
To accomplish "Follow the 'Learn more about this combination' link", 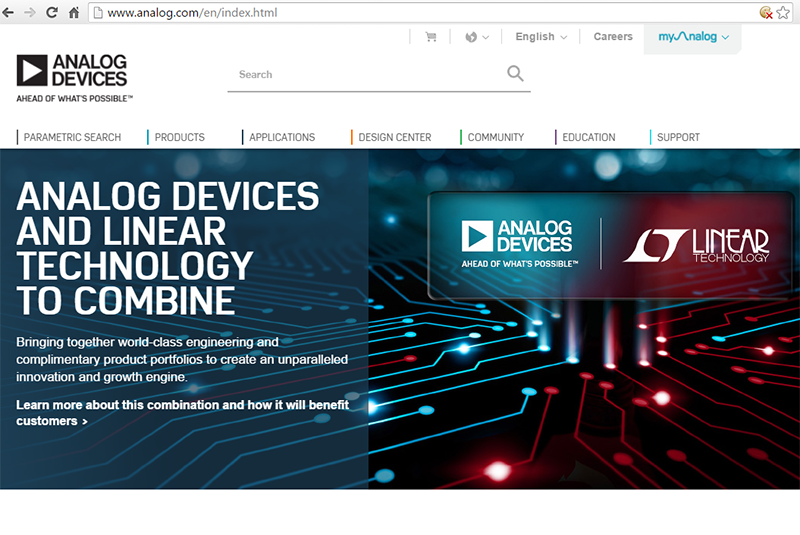I will (182, 413).
